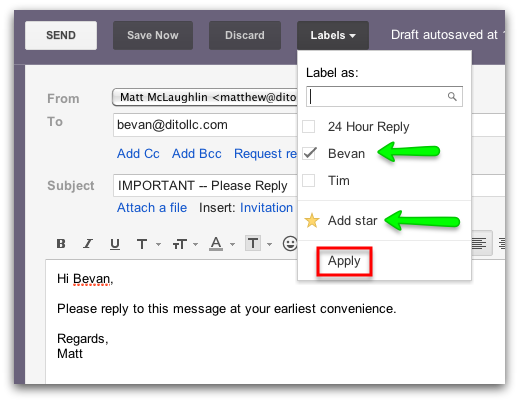The width and height of the screenshot is (519, 402).
Task: Open the text size icon
Action: (x=179, y=244)
